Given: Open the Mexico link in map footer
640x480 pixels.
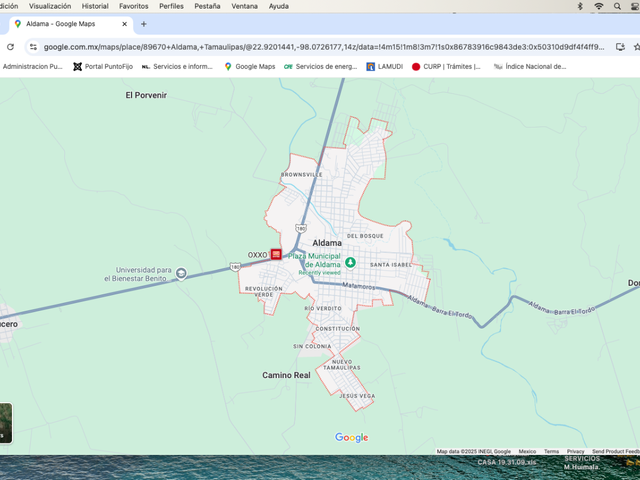Looking at the screenshot, I should (x=527, y=451).
